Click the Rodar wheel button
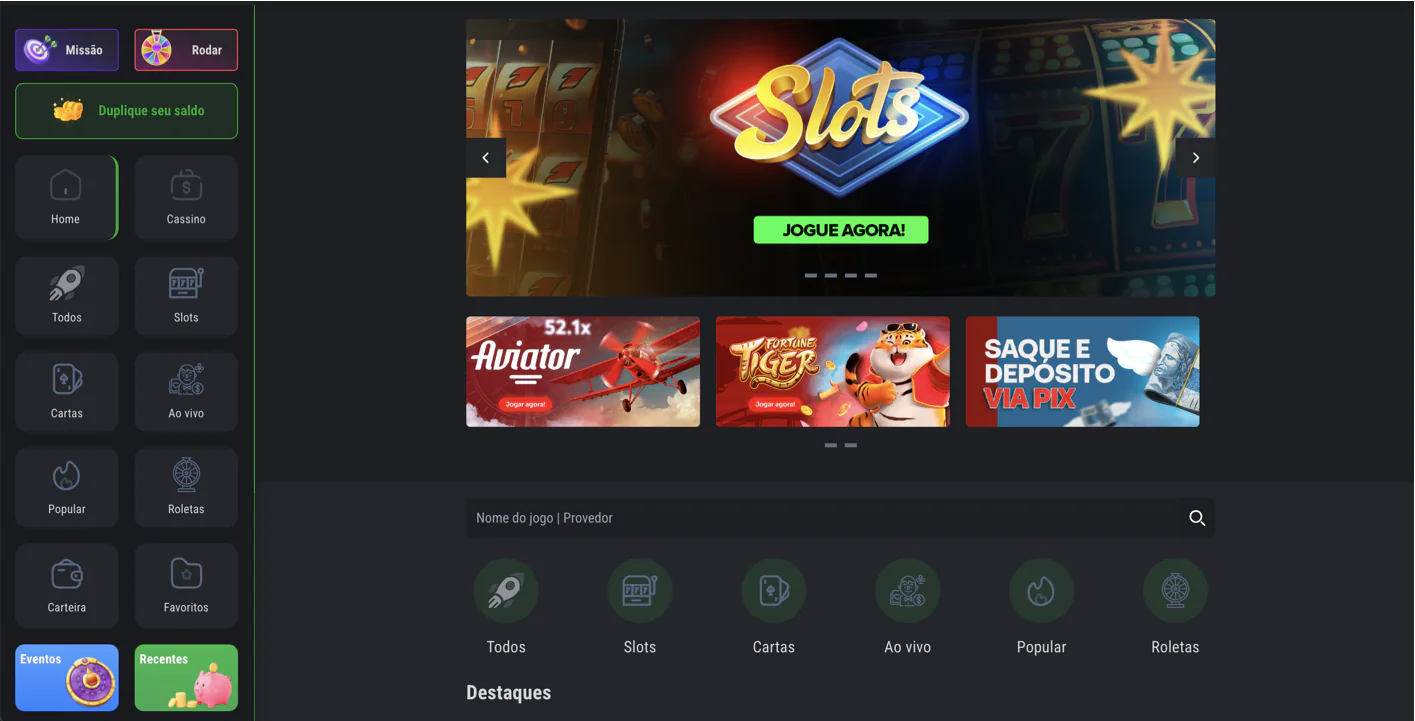This screenshot has height=721, width=1415. point(186,50)
